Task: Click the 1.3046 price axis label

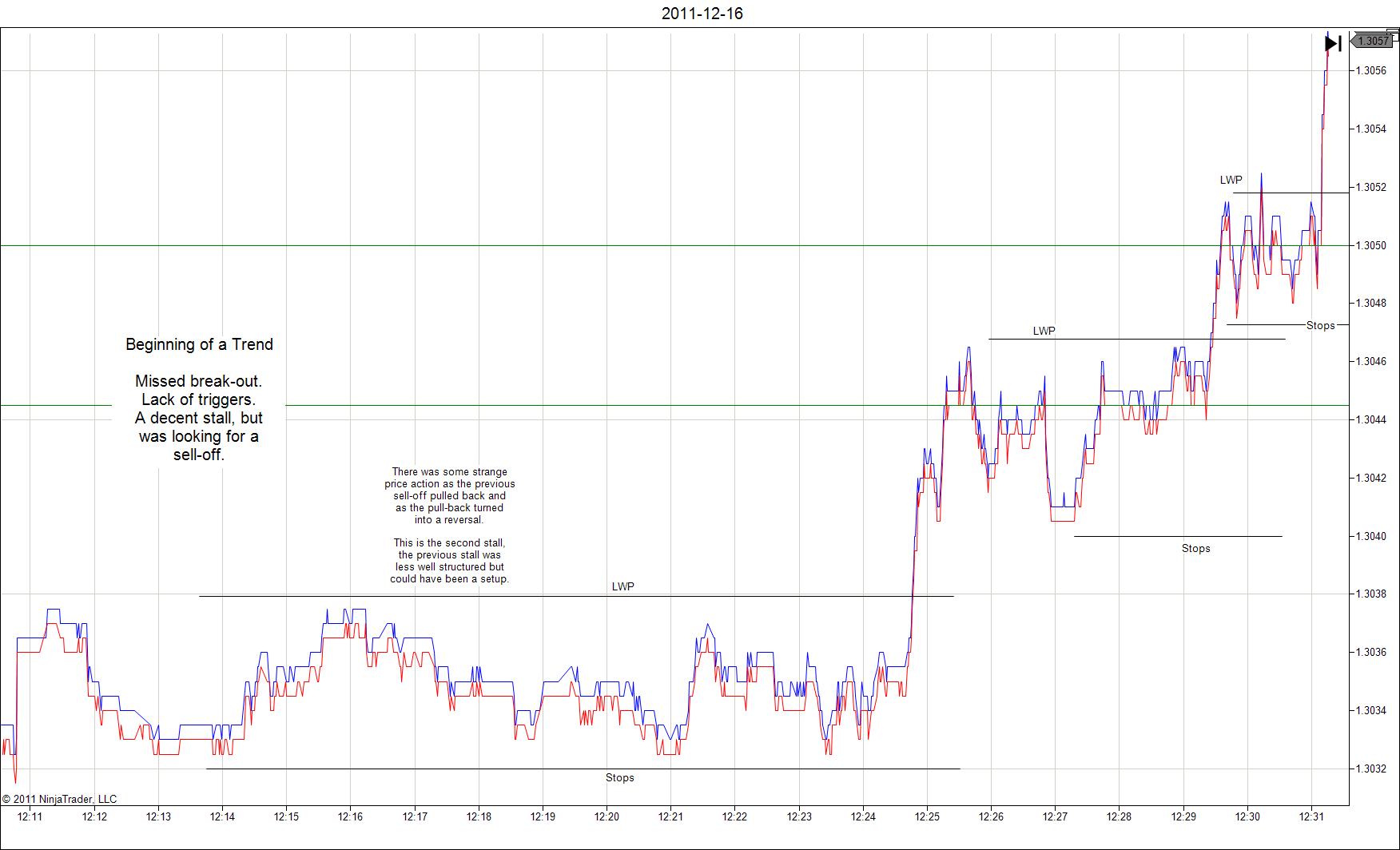Action: [1371, 361]
